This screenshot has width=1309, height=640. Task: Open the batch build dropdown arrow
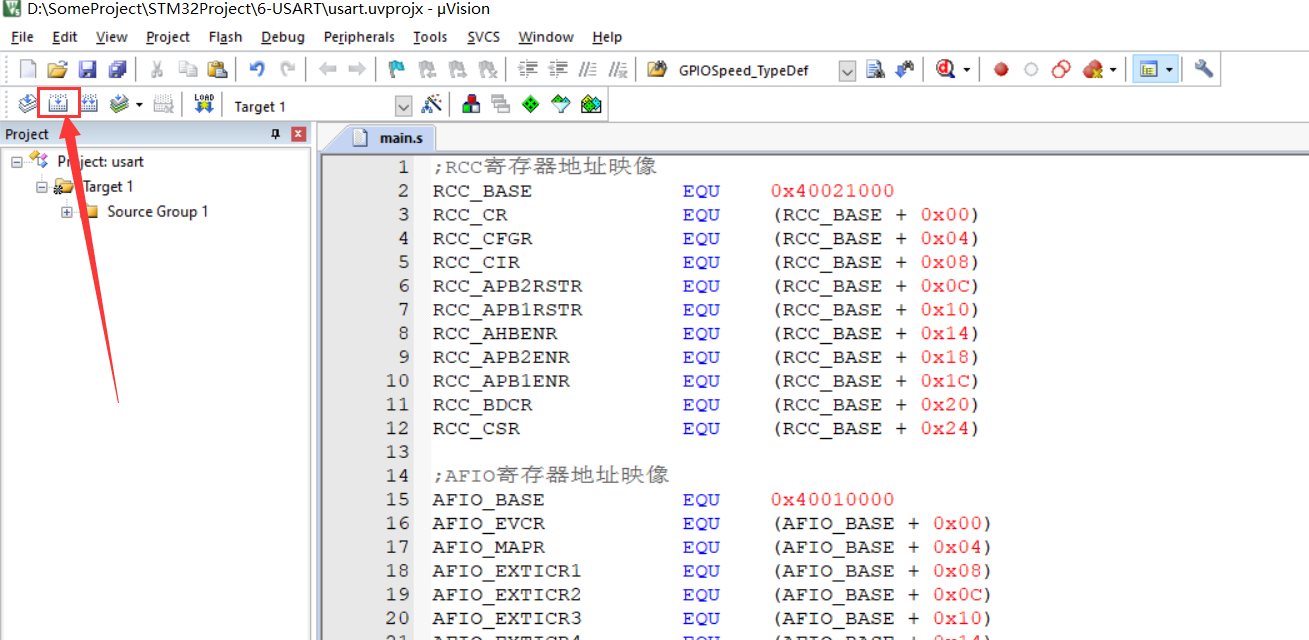coord(139,104)
